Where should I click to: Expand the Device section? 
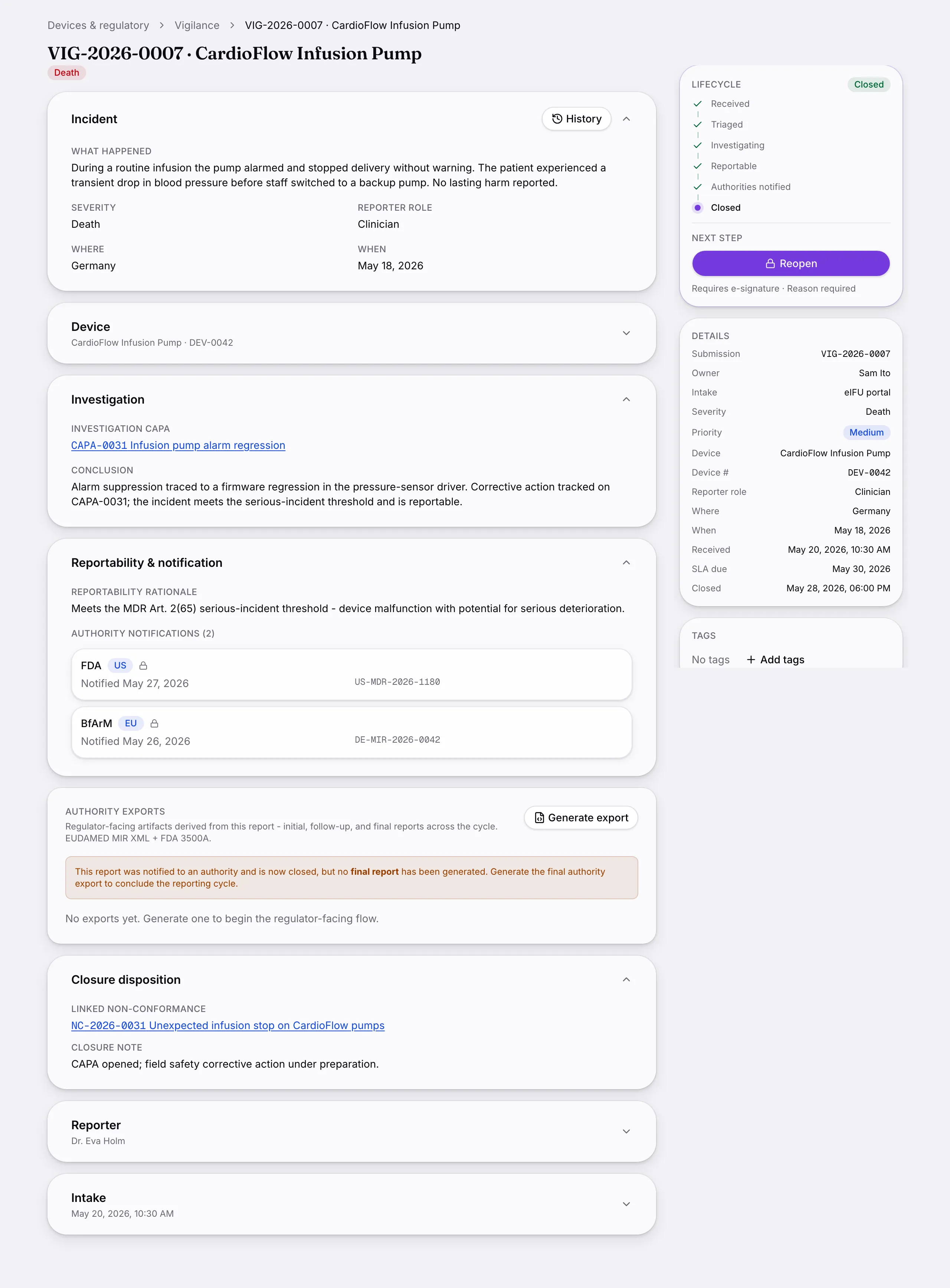pos(626,333)
